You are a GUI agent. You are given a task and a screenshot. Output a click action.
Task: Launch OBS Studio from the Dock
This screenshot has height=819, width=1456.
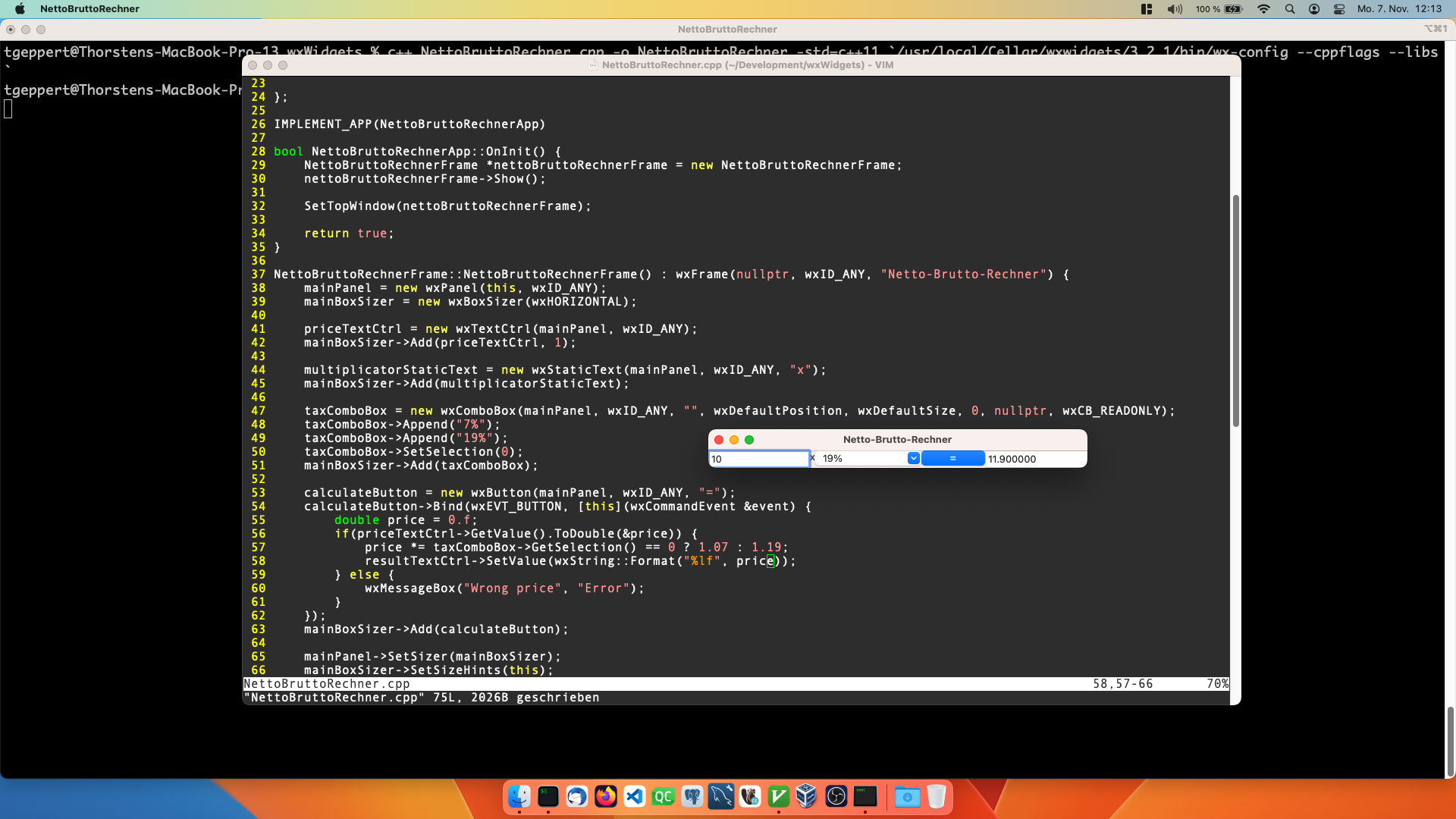[x=836, y=796]
